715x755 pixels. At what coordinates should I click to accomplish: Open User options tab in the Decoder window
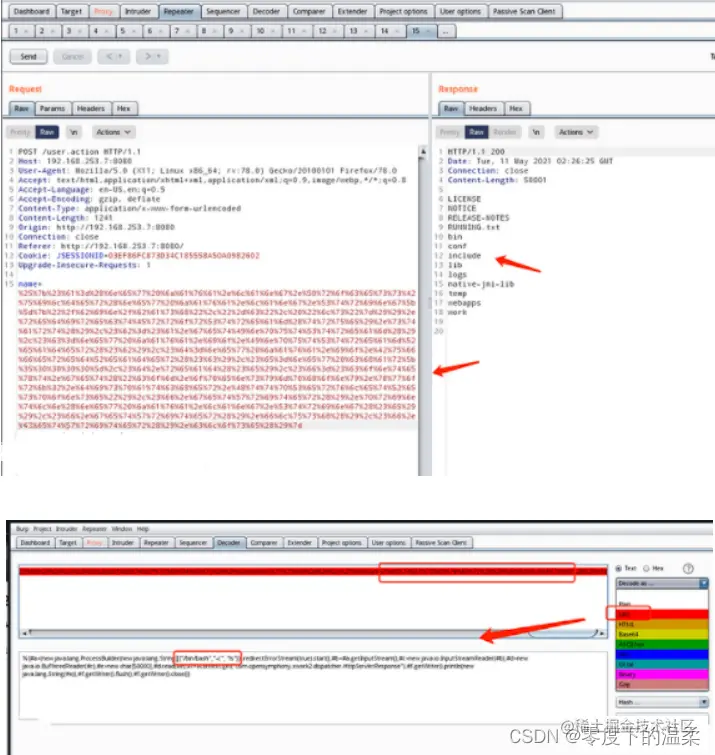click(x=389, y=543)
